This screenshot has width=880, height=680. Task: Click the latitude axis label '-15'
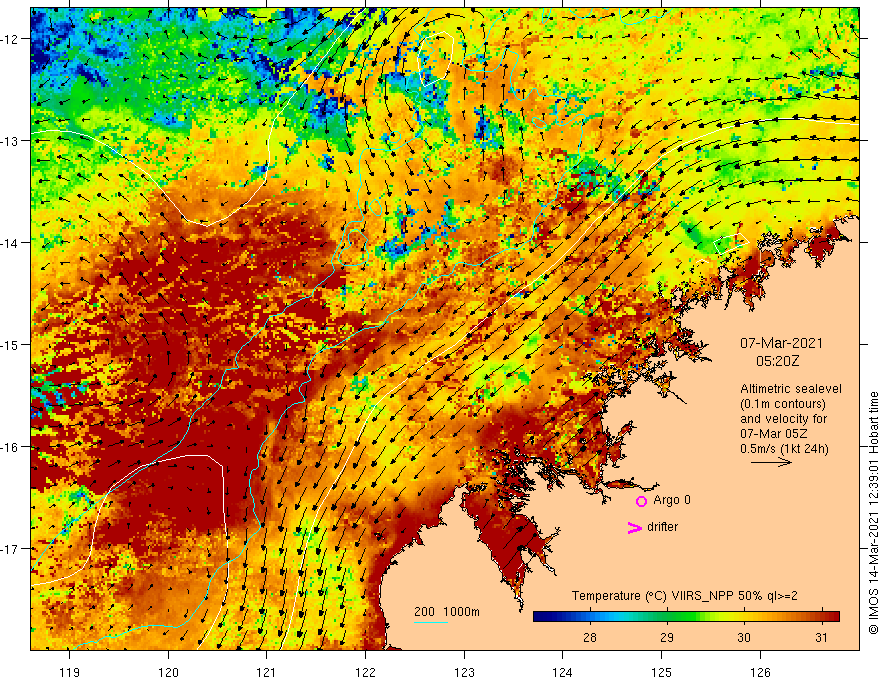(x=11, y=344)
